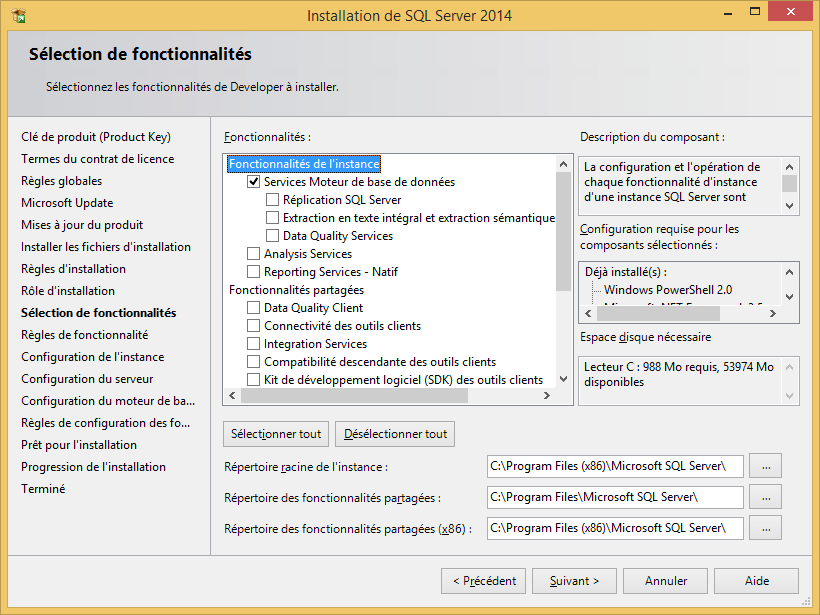Proceed with Suivant button
This screenshot has width=820, height=615.
pyautogui.click(x=574, y=581)
